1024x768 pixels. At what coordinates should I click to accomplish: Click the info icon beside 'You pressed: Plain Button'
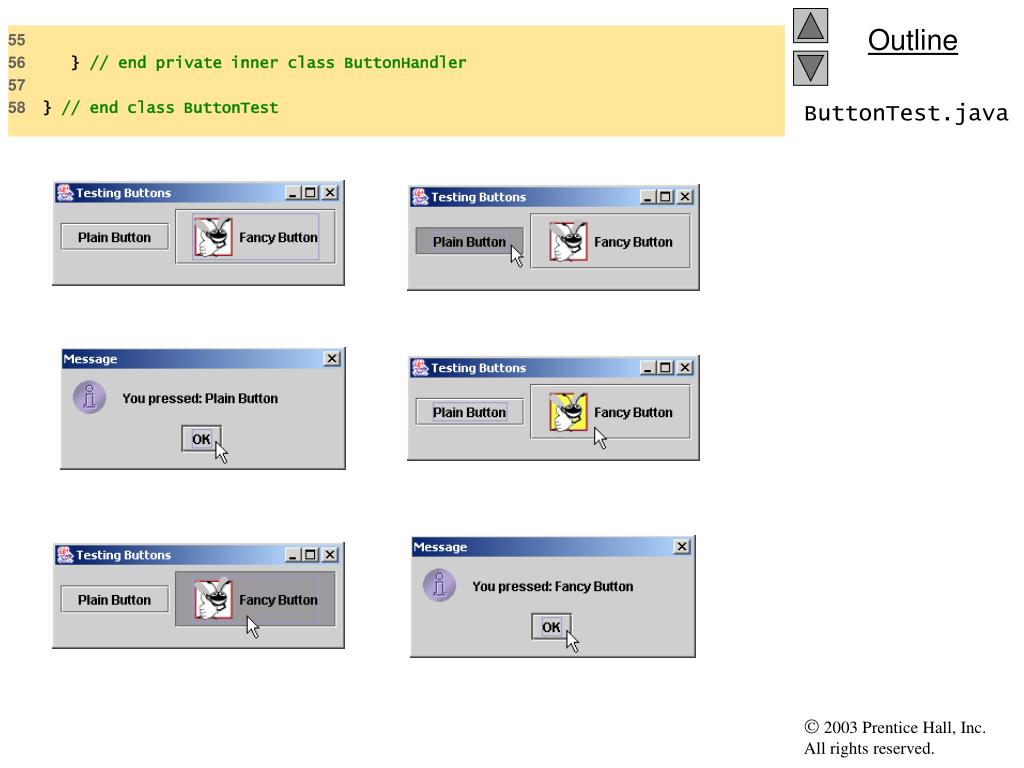[x=89, y=397]
